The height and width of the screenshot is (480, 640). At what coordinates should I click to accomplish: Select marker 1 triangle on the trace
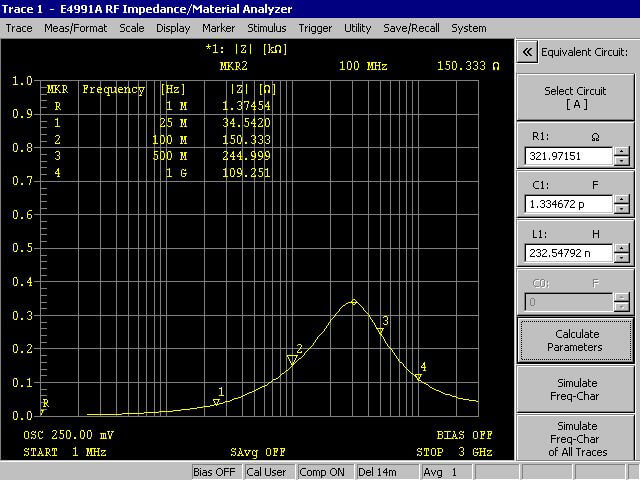[217, 402]
